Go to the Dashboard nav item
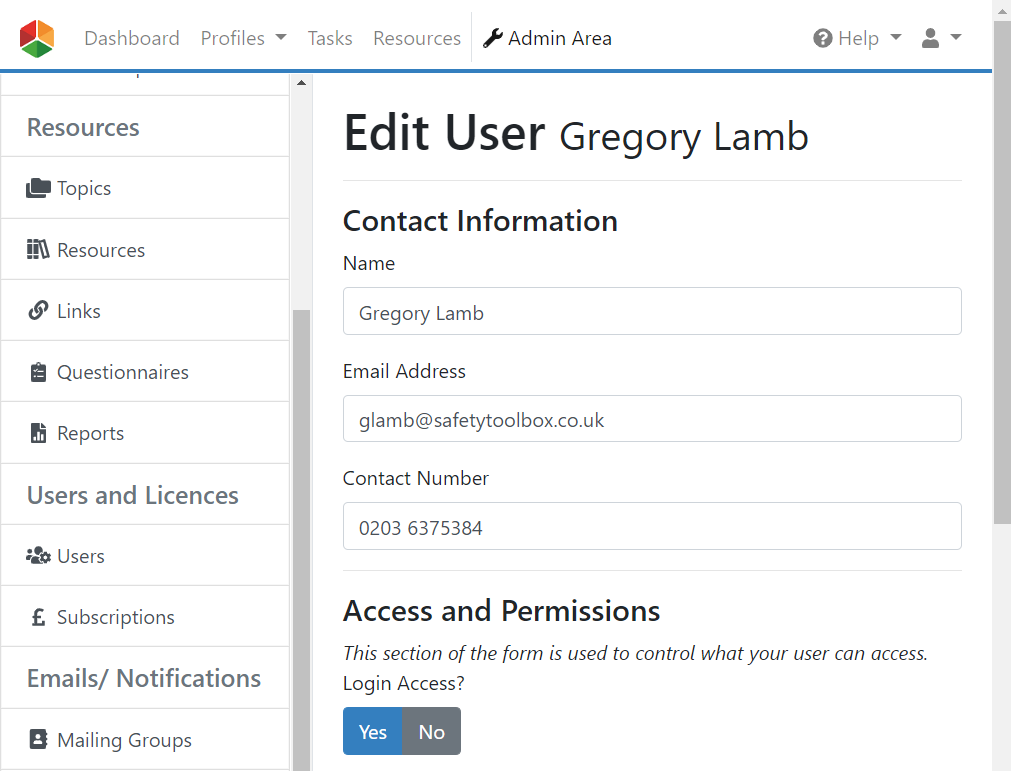1011x771 pixels. [132, 39]
